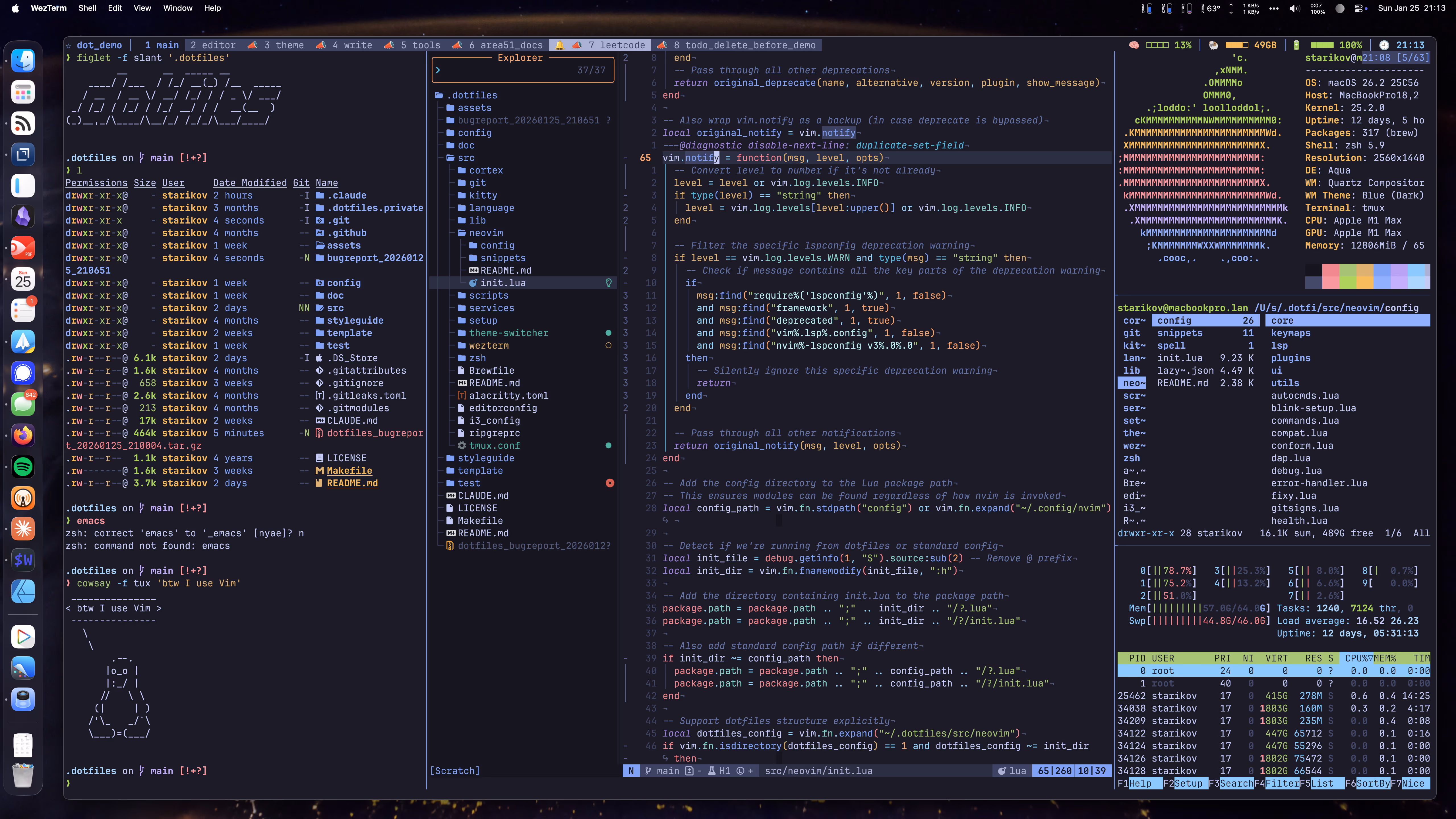This screenshot has height=819, width=1456.
Task: Expand the cortex folder in Explorer
Action: tap(480, 171)
